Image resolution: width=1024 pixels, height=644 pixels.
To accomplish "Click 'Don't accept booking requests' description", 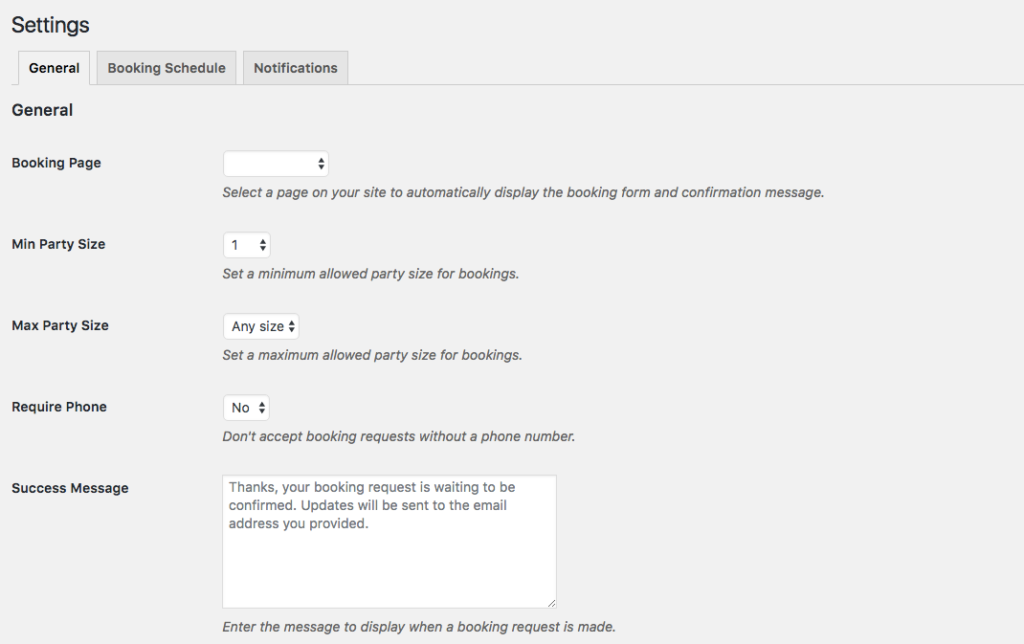I will tap(398, 436).
